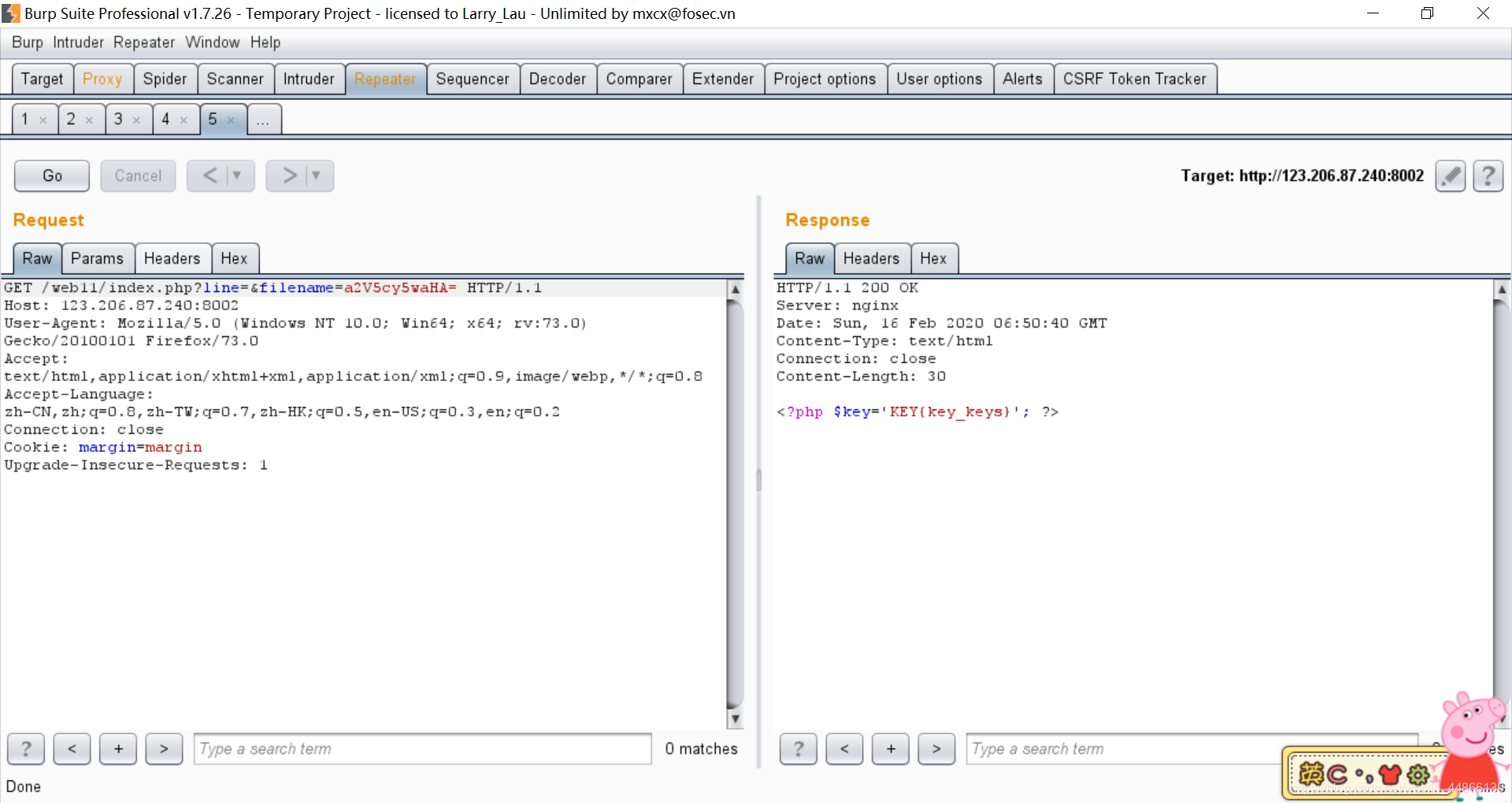Image resolution: width=1512 pixels, height=803 pixels.
Task: Open the Help menu
Action: (x=265, y=43)
